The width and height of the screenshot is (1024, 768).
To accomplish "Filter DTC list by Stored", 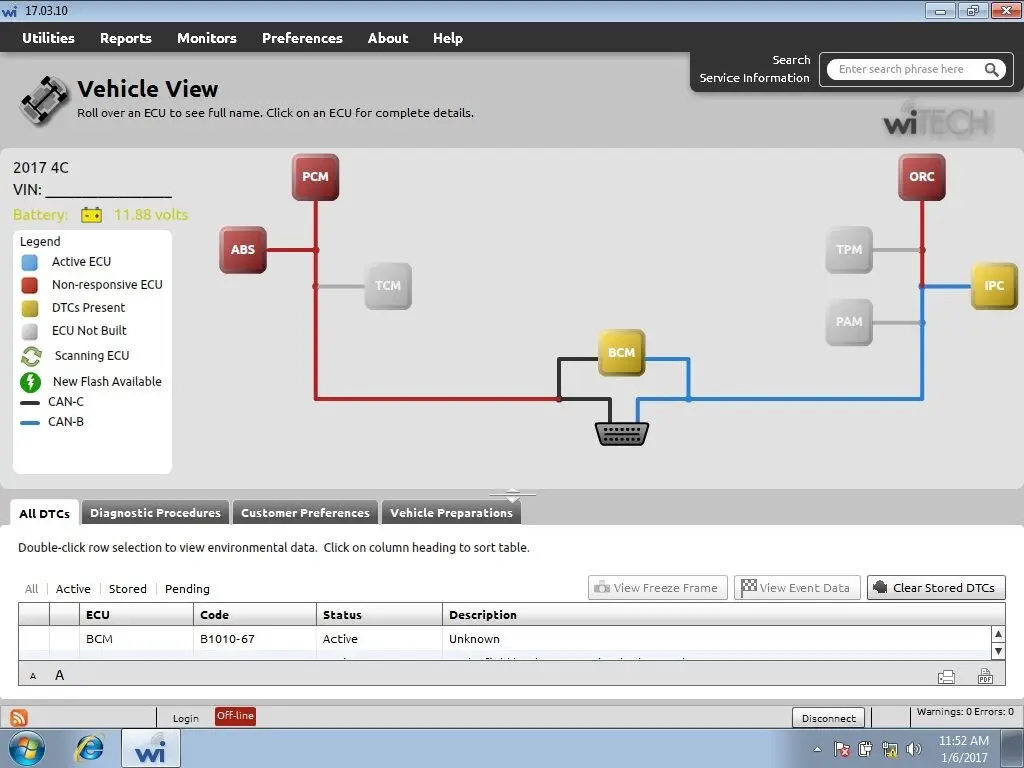I will click(x=127, y=589).
